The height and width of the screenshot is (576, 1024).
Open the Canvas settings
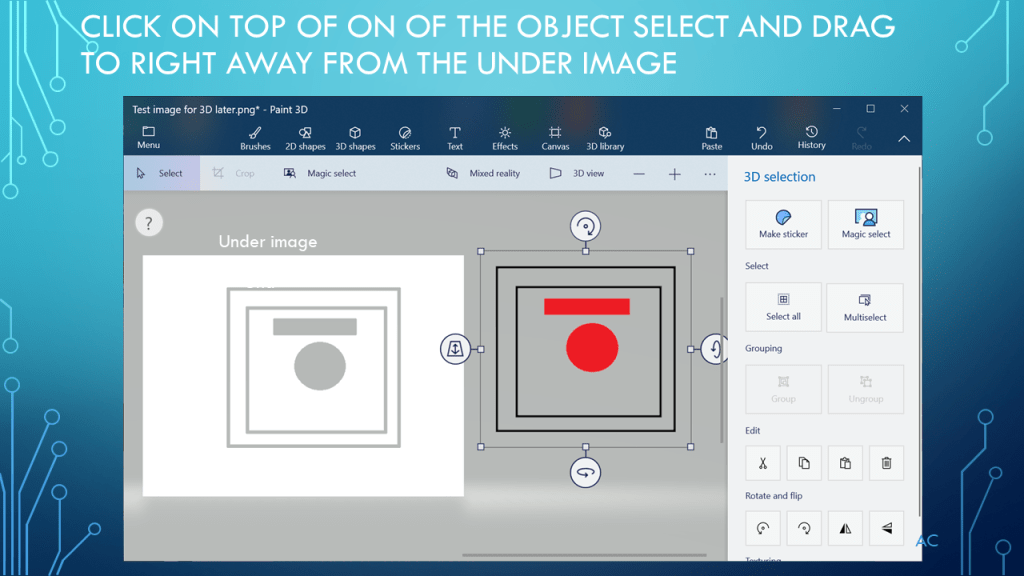coord(555,138)
